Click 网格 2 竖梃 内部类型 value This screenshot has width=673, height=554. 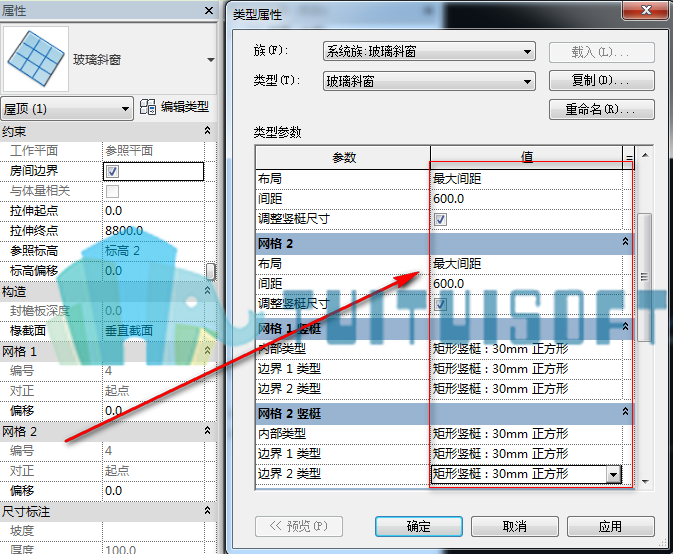(527, 434)
